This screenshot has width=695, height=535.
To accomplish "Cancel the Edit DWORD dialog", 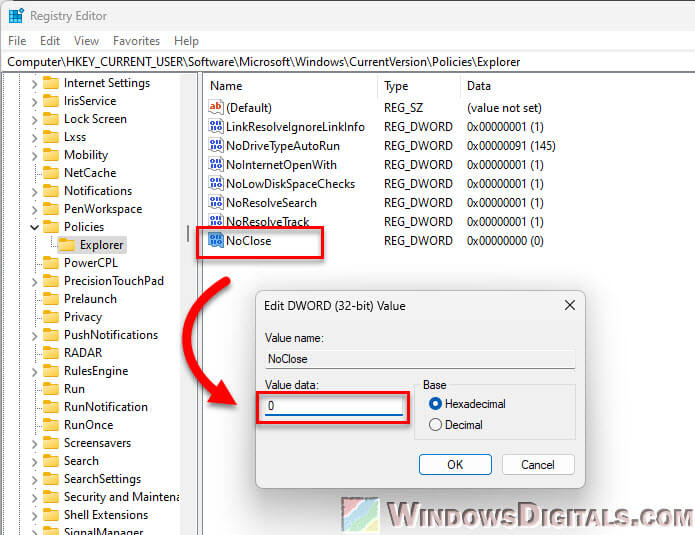I will [x=538, y=464].
